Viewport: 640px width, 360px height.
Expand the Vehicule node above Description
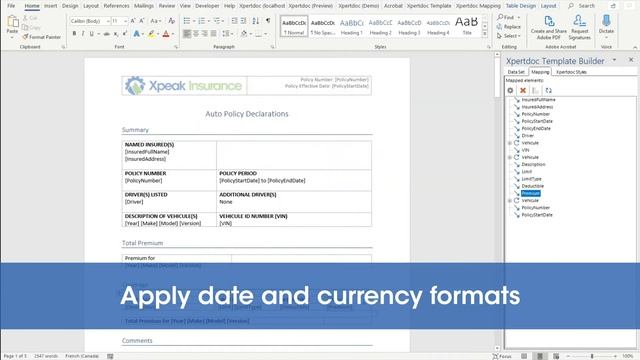pos(509,158)
